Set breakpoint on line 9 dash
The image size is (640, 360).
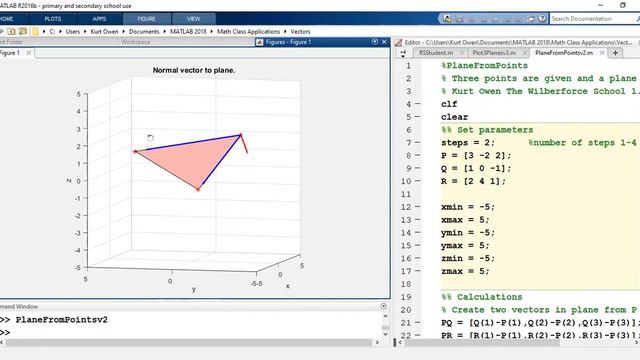(x=418, y=168)
